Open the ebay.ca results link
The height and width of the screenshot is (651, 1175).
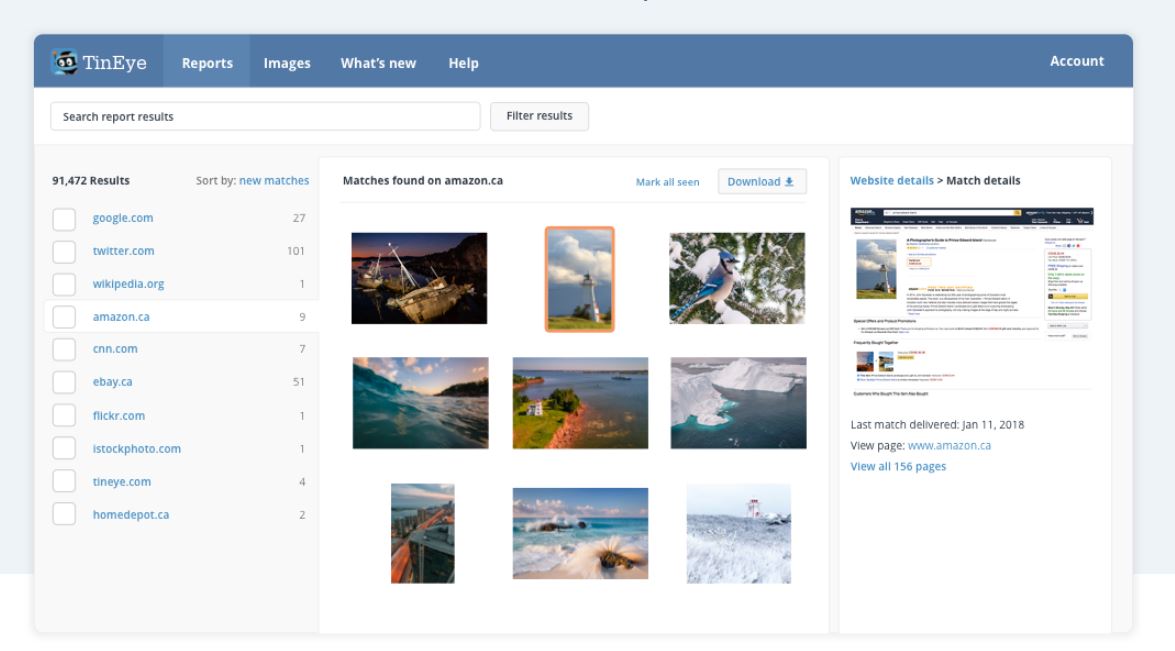[112, 382]
